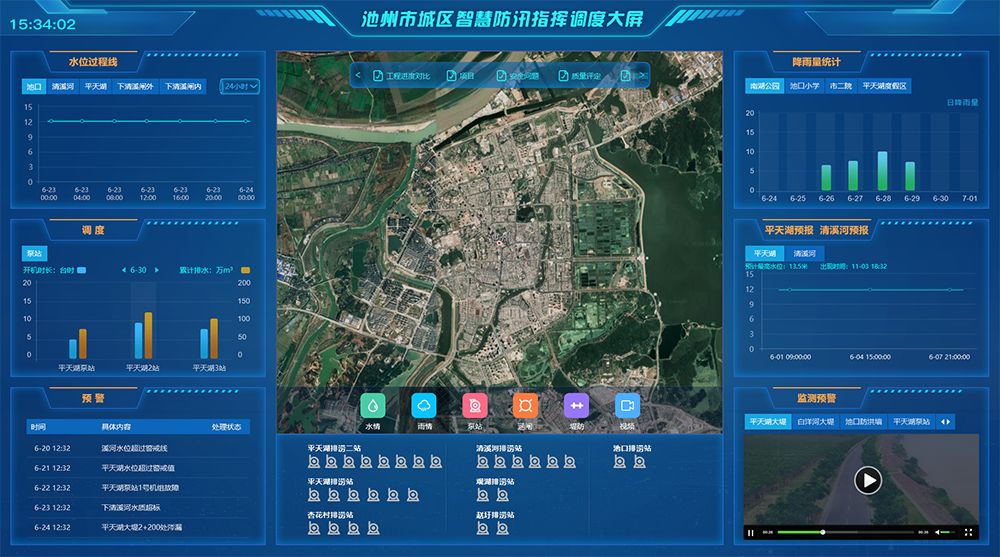This screenshot has height=557, width=1000.
Task: Open the 24小时 time range dropdown
Action: pyautogui.click(x=241, y=87)
